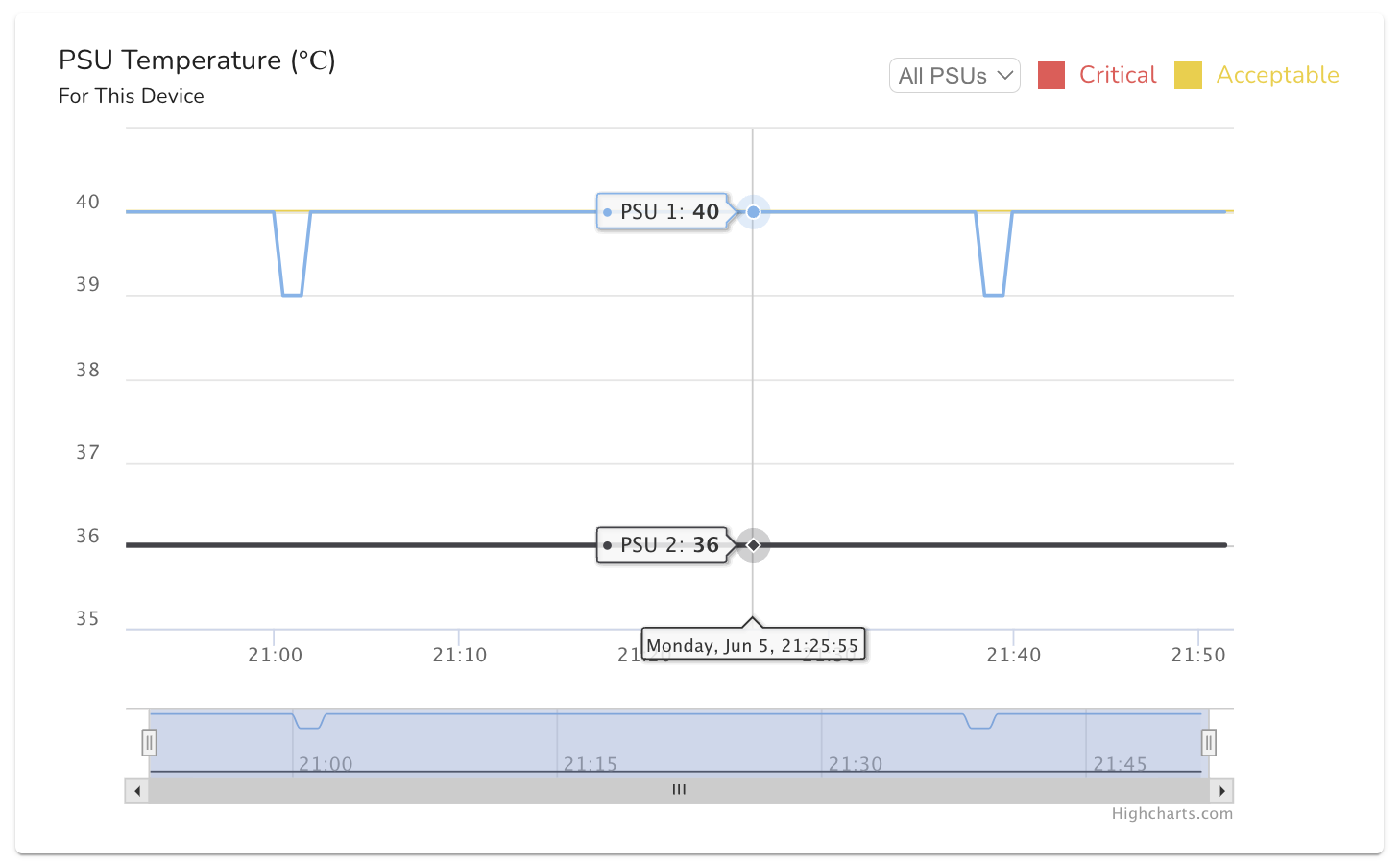Click the blue PSU 1 data point marker

pyautogui.click(x=754, y=211)
